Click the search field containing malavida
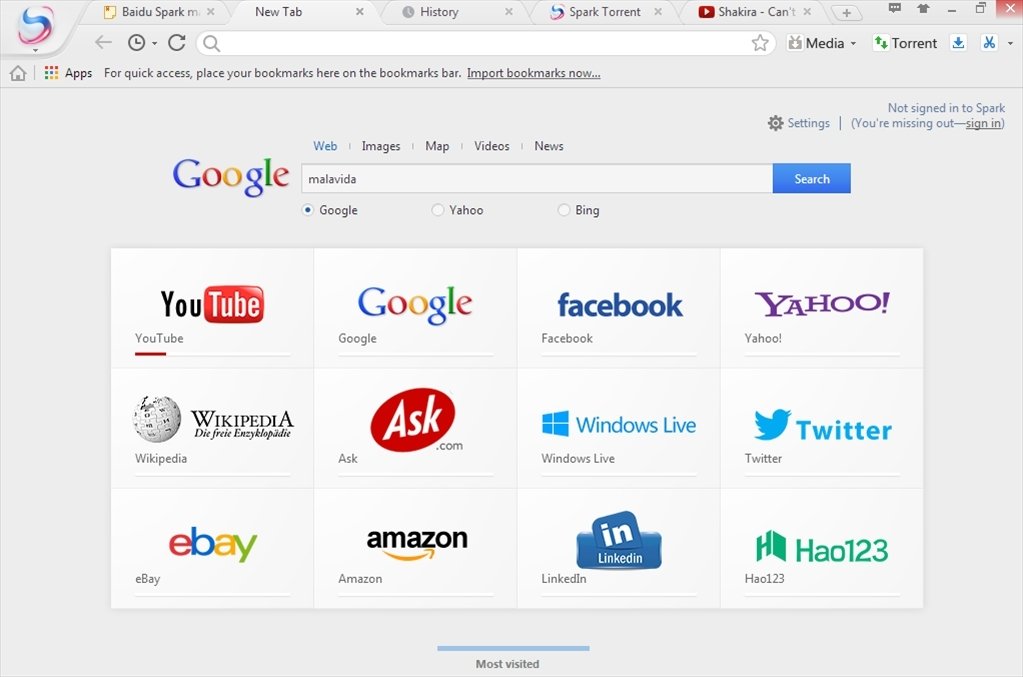Image resolution: width=1023 pixels, height=677 pixels. tap(537, 179)
